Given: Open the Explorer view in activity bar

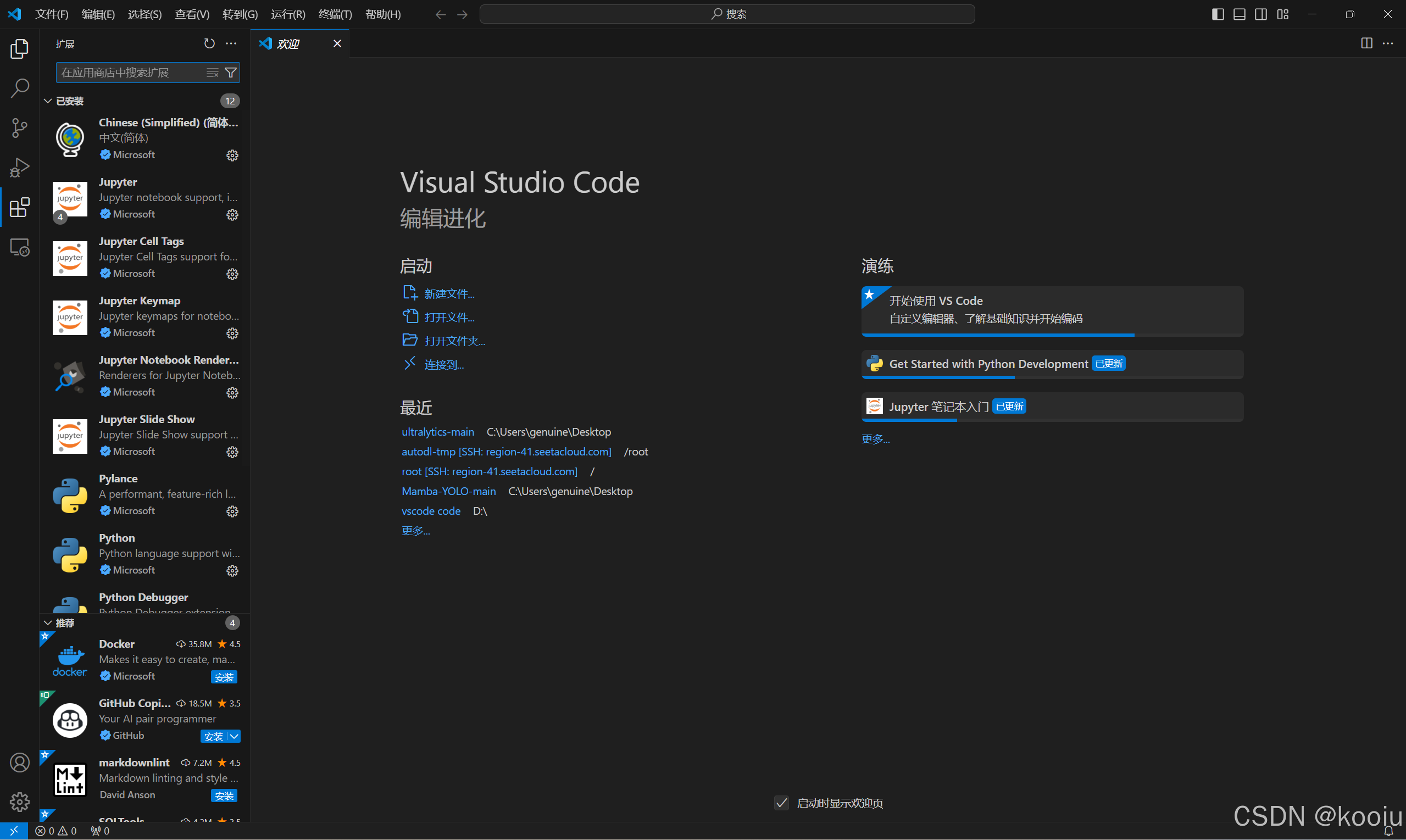Looking at the screenshot, I should (19, 49).
